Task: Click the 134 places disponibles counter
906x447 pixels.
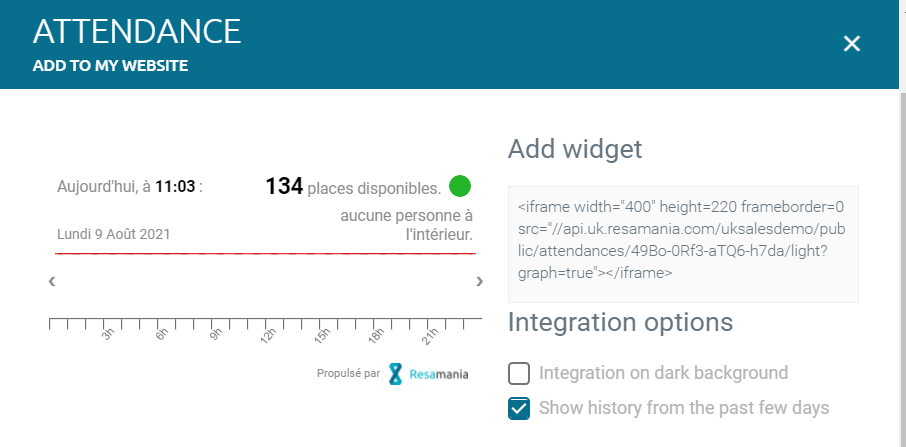Action: point(352,187)
